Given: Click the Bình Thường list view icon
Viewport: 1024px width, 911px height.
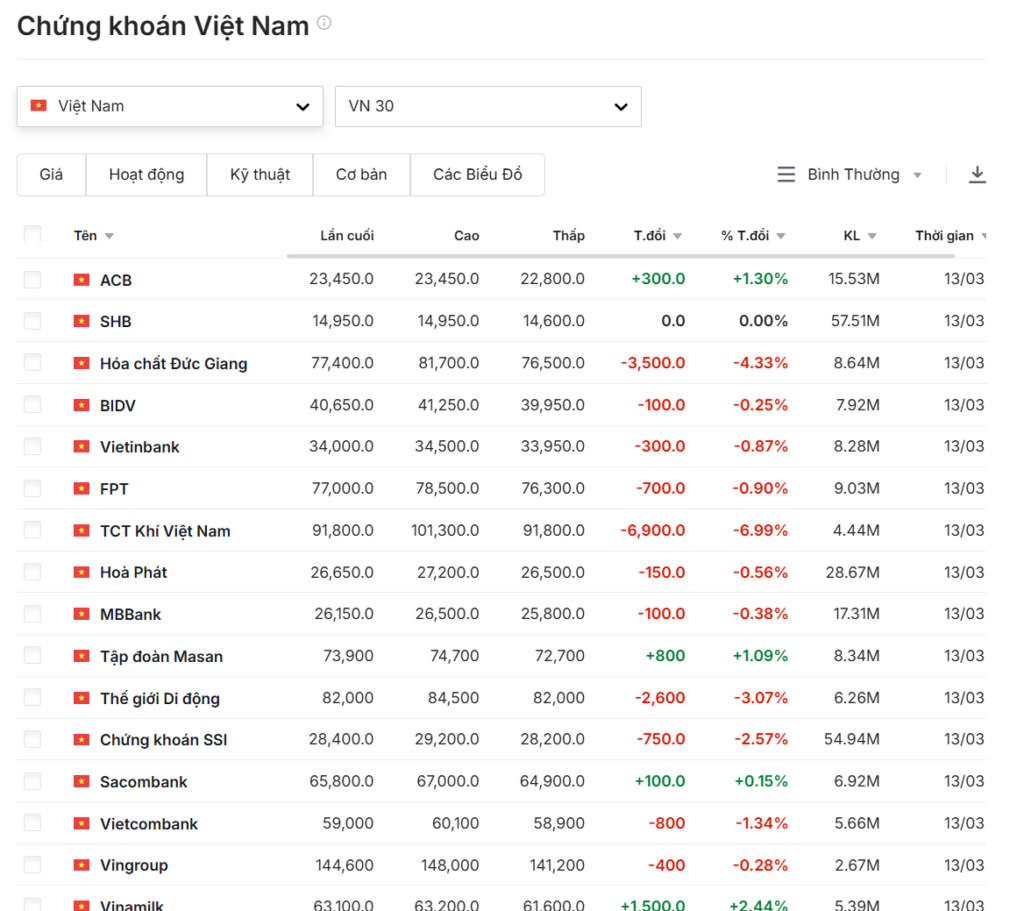Looking at the screenshot, I should point(786,174).
